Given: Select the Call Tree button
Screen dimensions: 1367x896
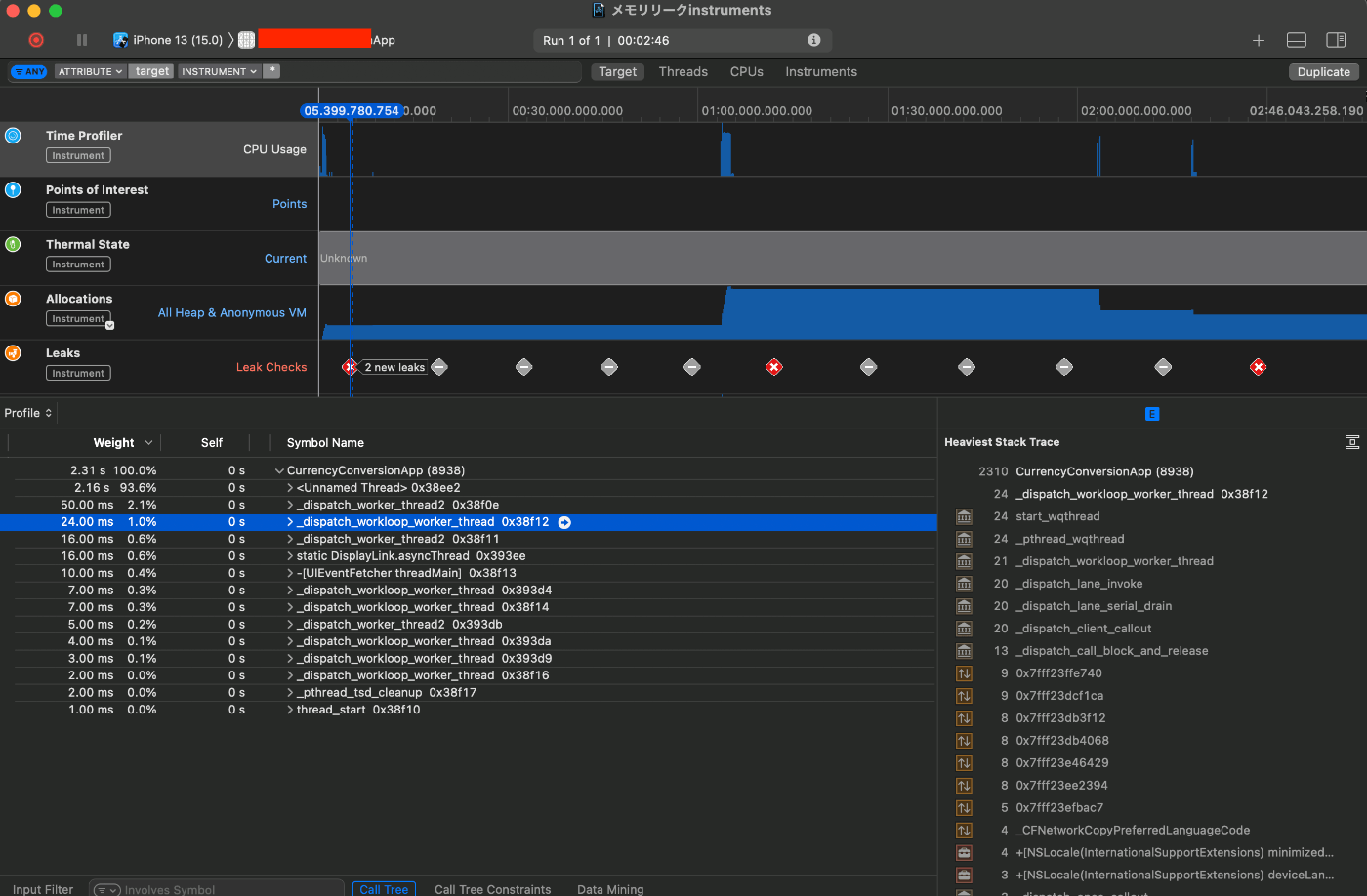Looking at the screenshot, I should (384, 889).
